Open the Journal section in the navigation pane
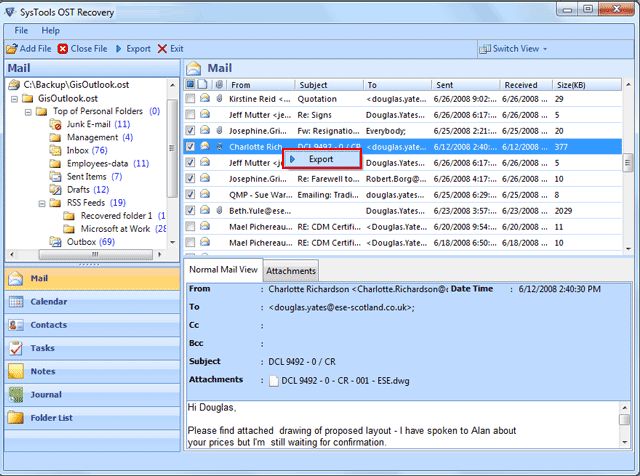The height and width of the screenshot is (476, 640). coord(46,393)
